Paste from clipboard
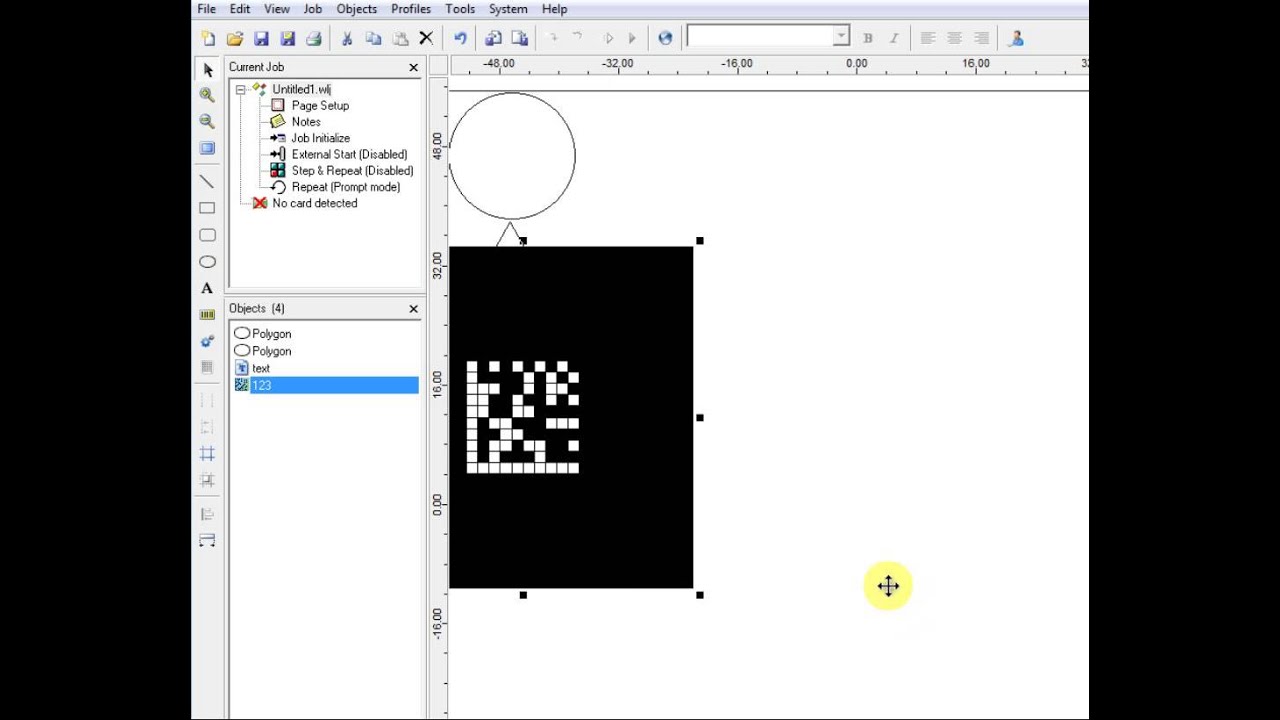The height and width of the screenshot is (720, 1280). (400, 38)
